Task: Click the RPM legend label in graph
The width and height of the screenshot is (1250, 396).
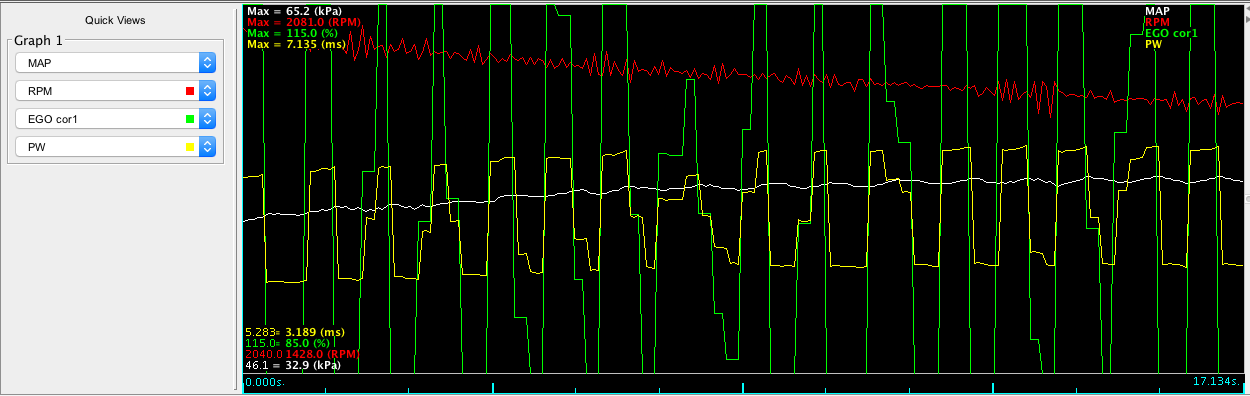Action: [1158, 22]
